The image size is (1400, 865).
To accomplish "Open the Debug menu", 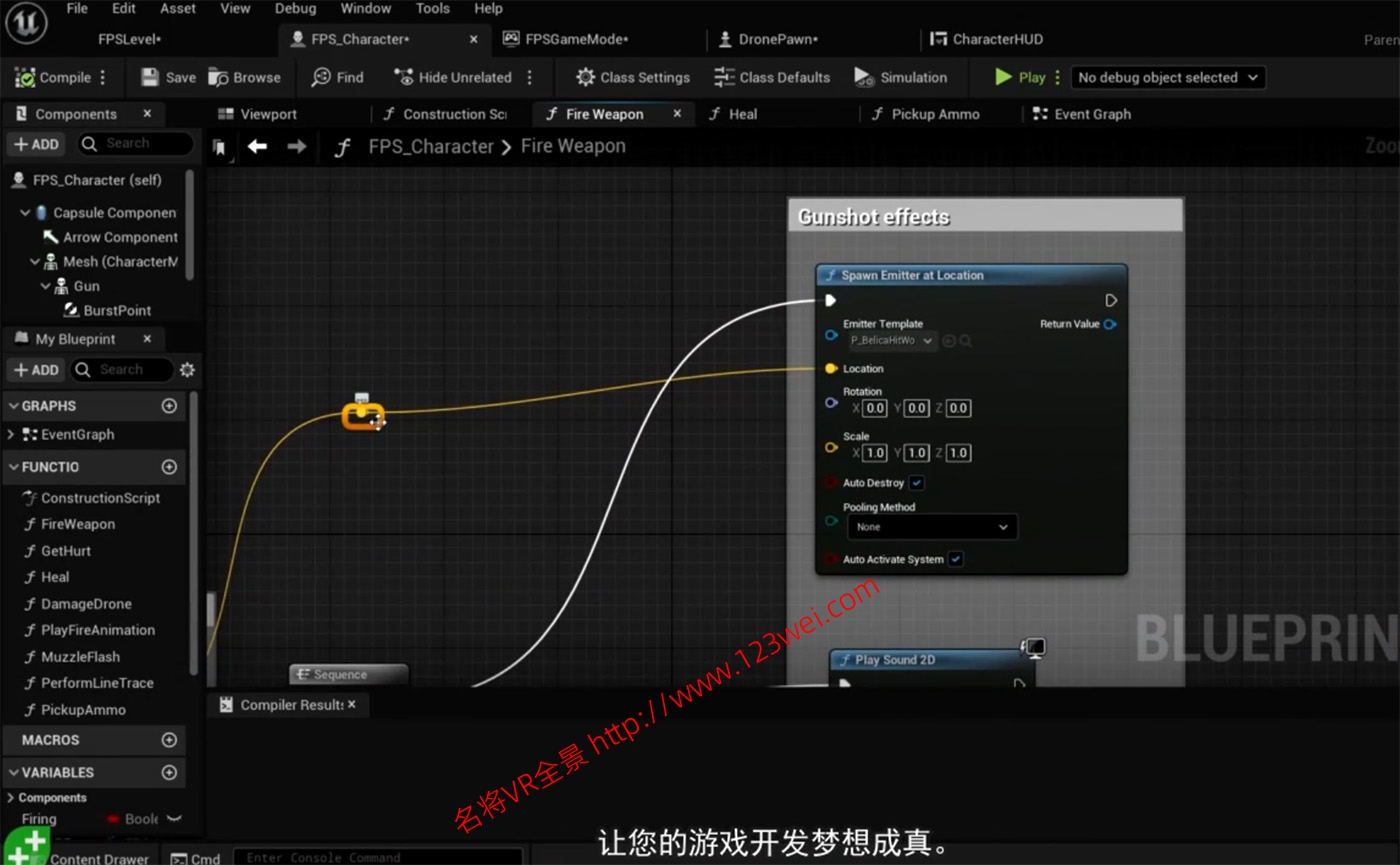I will [x=295, y=8].
